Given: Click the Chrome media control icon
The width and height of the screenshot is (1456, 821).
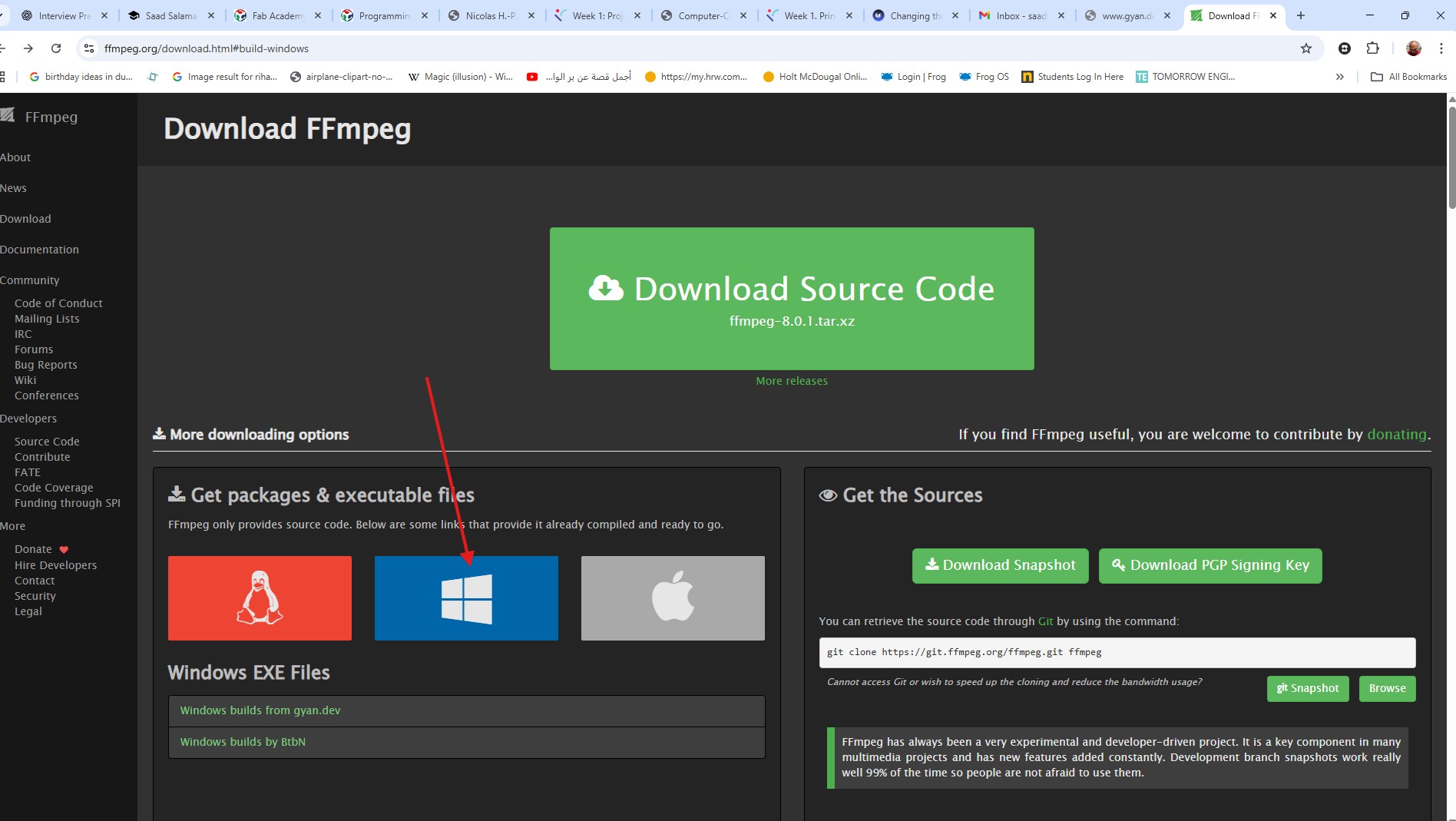Looking at the screenshot, I should click(1345, 48).
